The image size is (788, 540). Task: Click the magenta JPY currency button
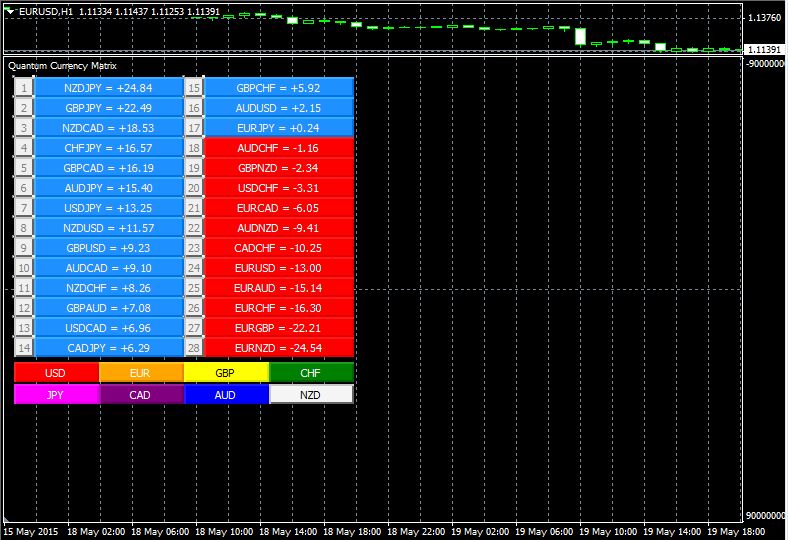click(56, 394)
